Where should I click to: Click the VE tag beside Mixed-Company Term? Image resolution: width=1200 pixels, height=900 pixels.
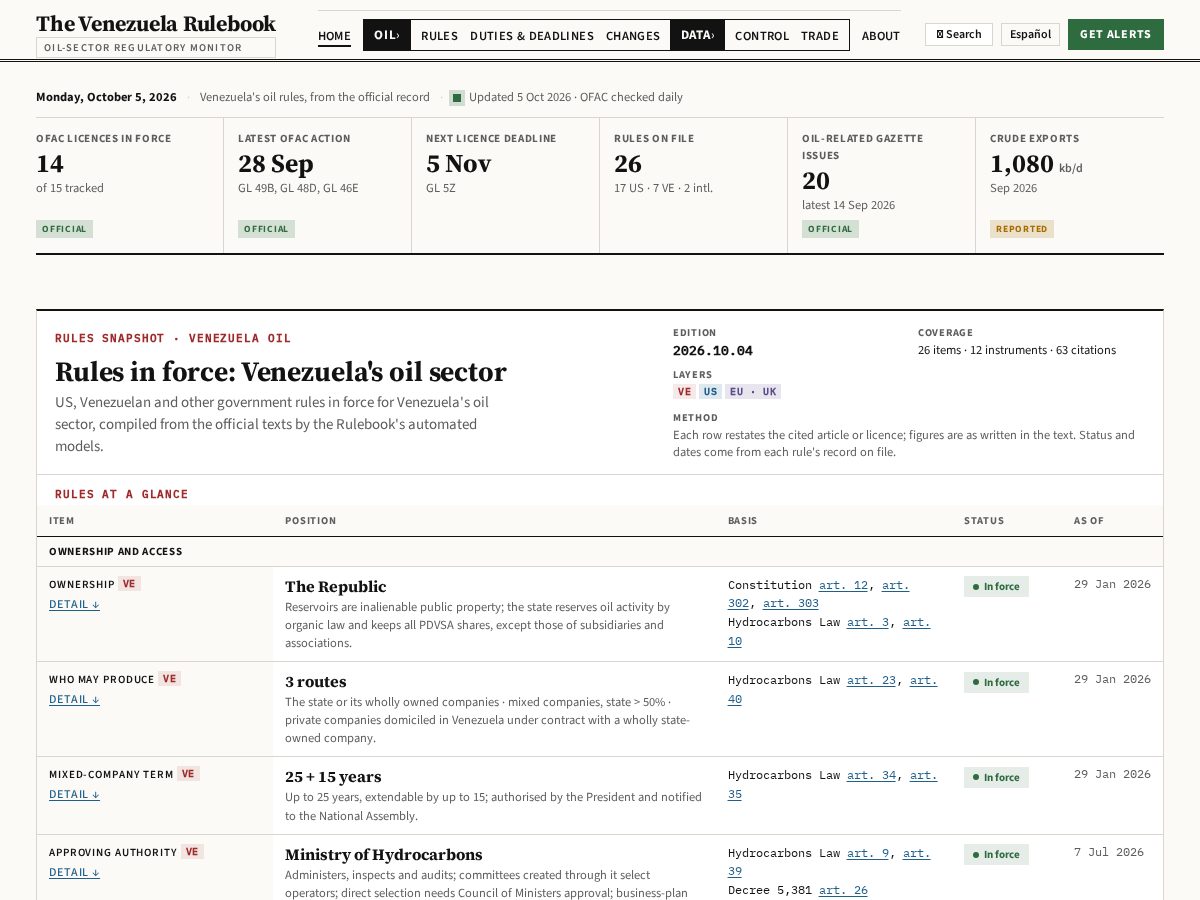click(188, 774)
